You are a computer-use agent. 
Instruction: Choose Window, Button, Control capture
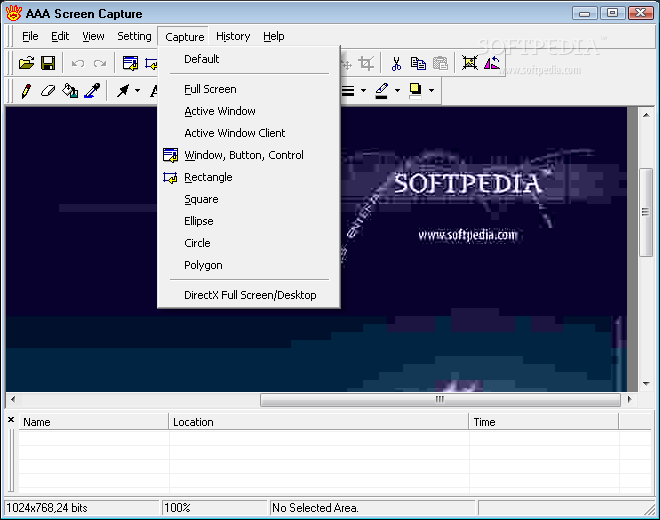249,155
